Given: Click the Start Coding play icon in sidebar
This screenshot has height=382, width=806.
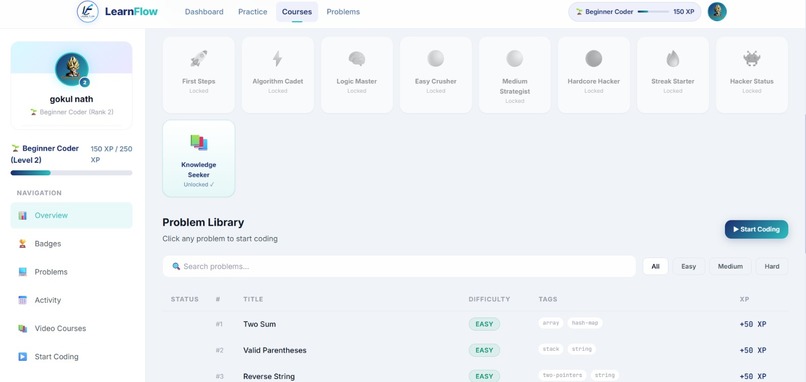Looking at the screenshot, I should click(x=23, y=357).
